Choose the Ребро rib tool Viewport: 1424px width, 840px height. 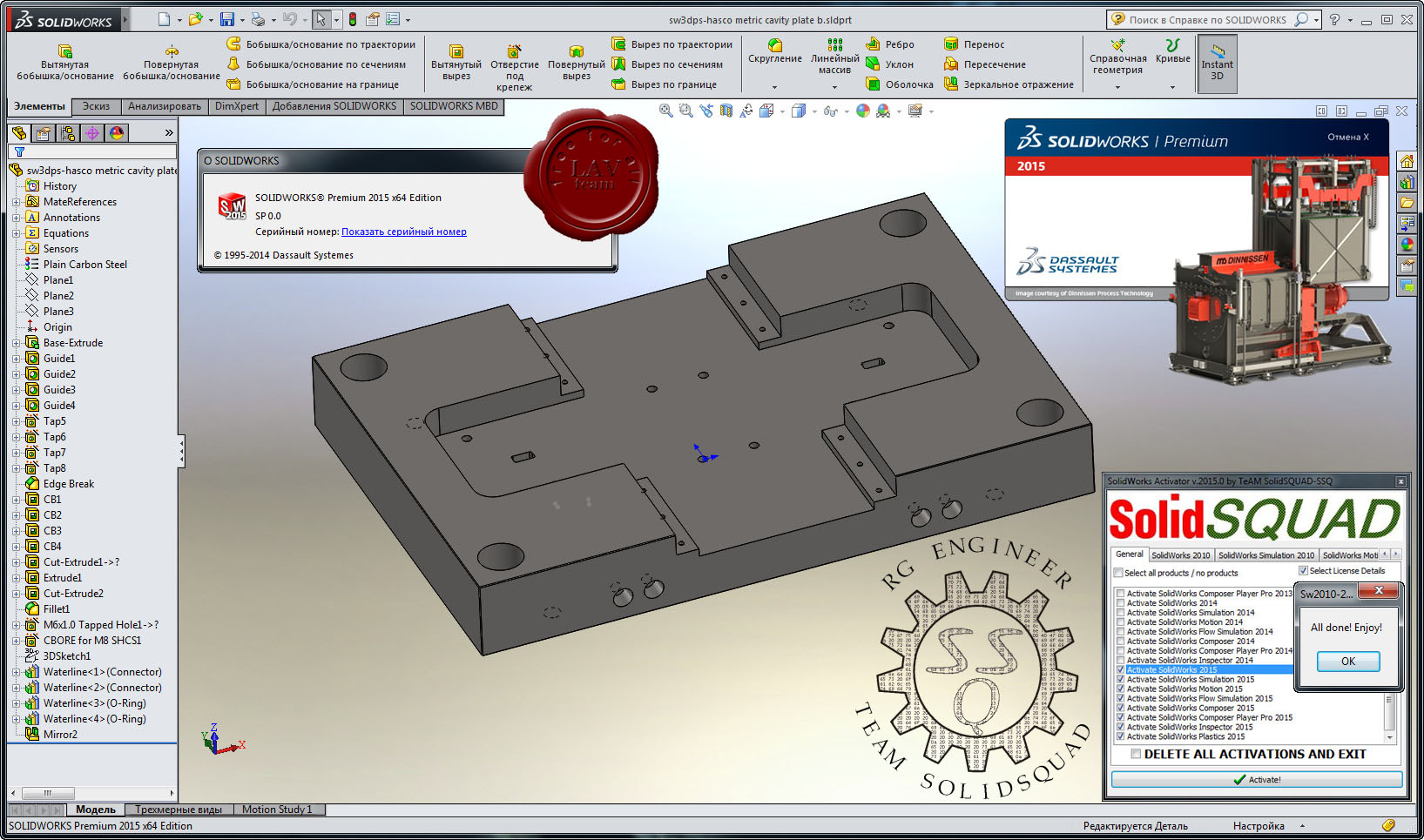890,44
